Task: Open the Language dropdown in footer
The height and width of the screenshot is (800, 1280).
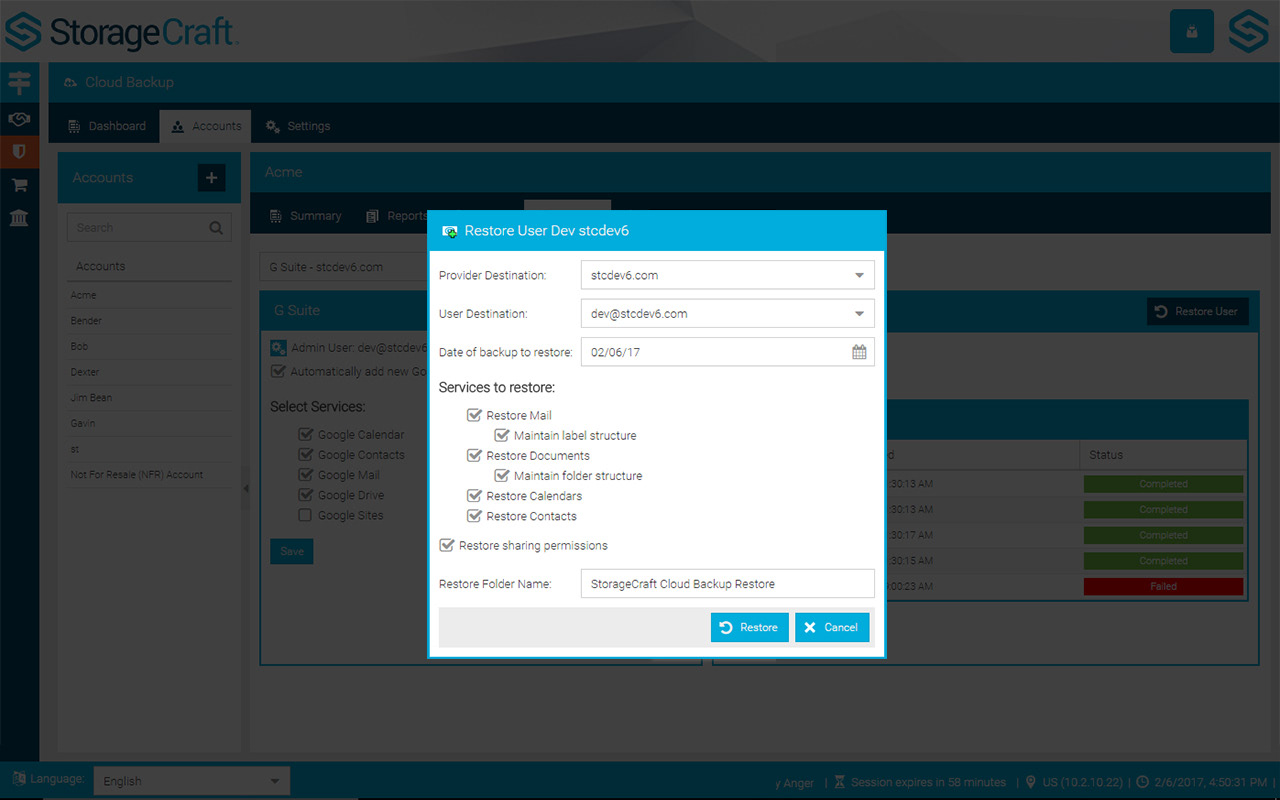Action: pos(192,781)
